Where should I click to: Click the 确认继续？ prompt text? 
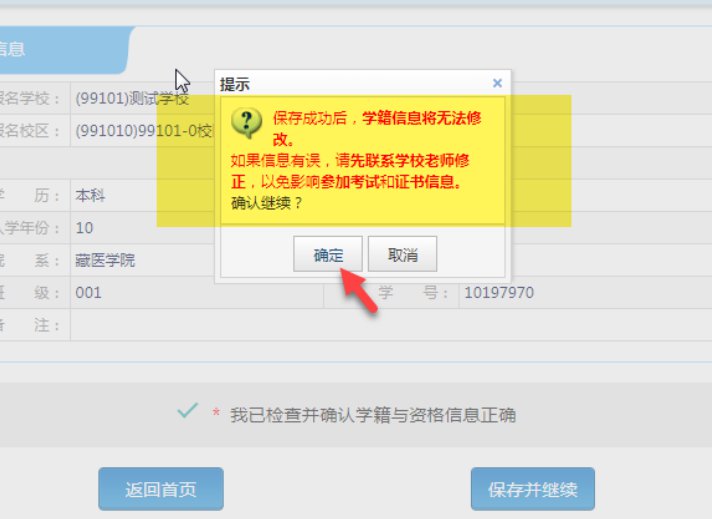pos(267,203)
